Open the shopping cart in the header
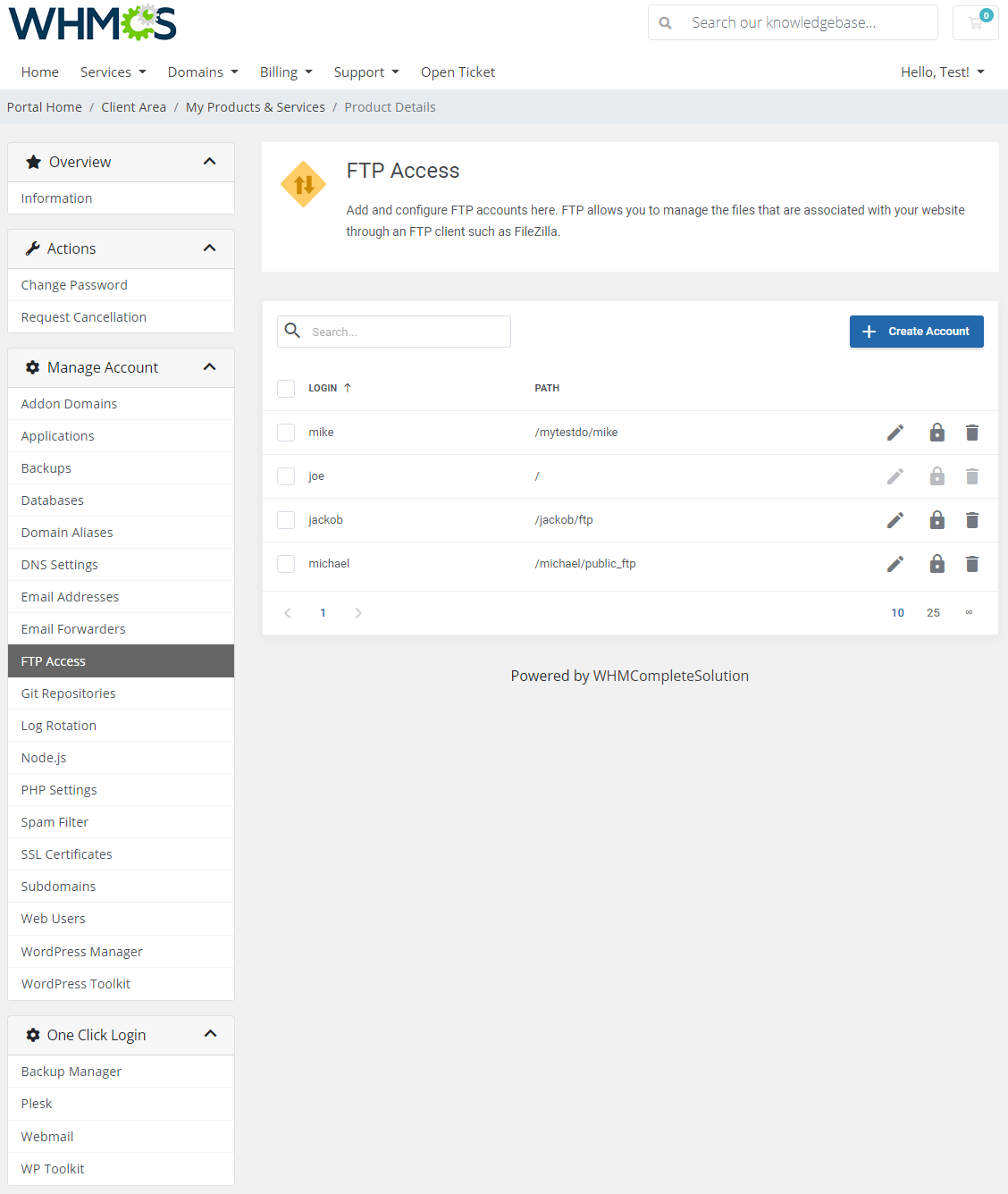Viewport: 1008px width, 1194px height. click(974, 22)
